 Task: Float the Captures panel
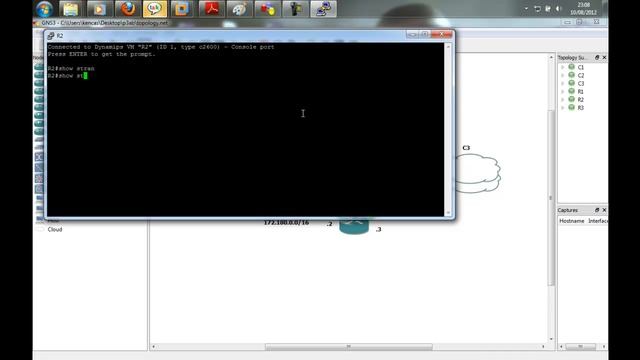597,210
